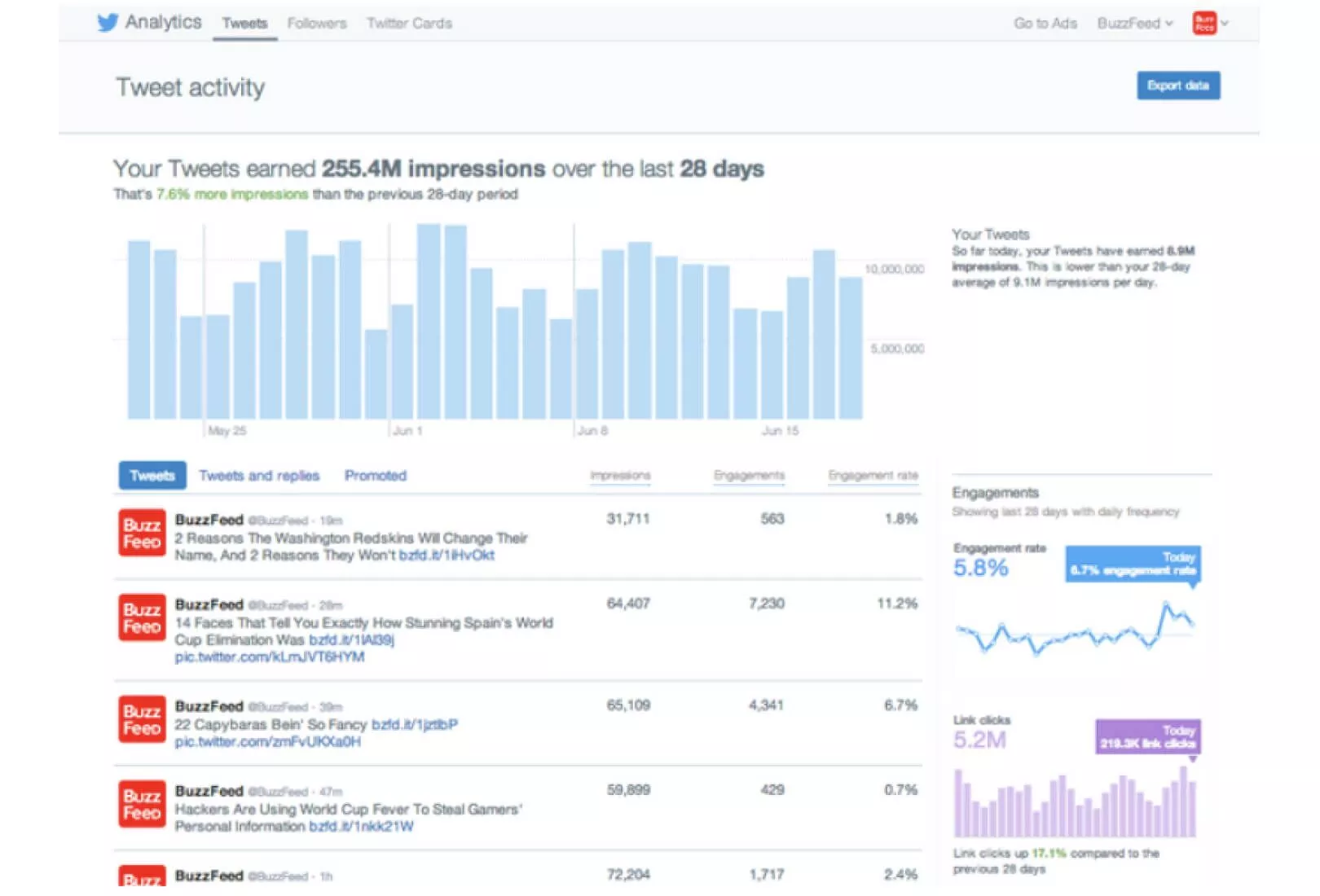1320x896 pixels.
Task: Open link bzfd.it/1jztlbP in Capybaras tweet
Action: point(415,724)
